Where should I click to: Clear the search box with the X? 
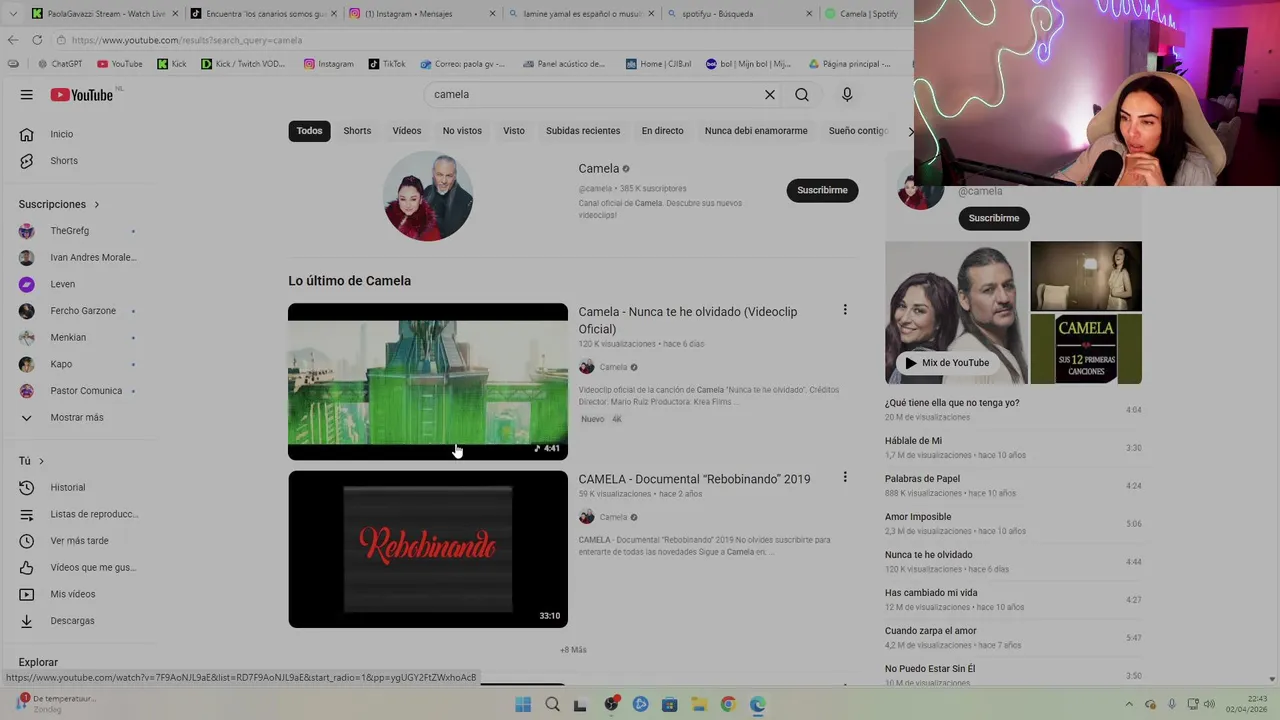click(770, 95)
